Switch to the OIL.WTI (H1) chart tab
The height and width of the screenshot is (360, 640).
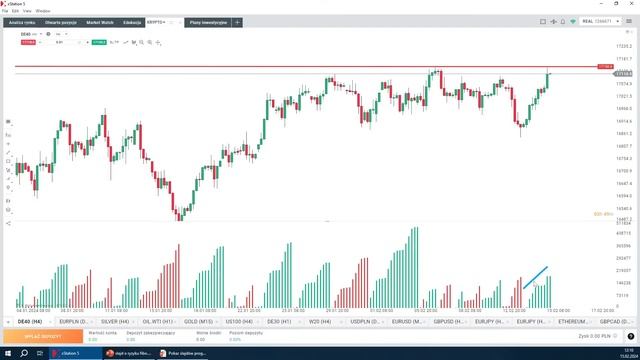coord(158,322)
